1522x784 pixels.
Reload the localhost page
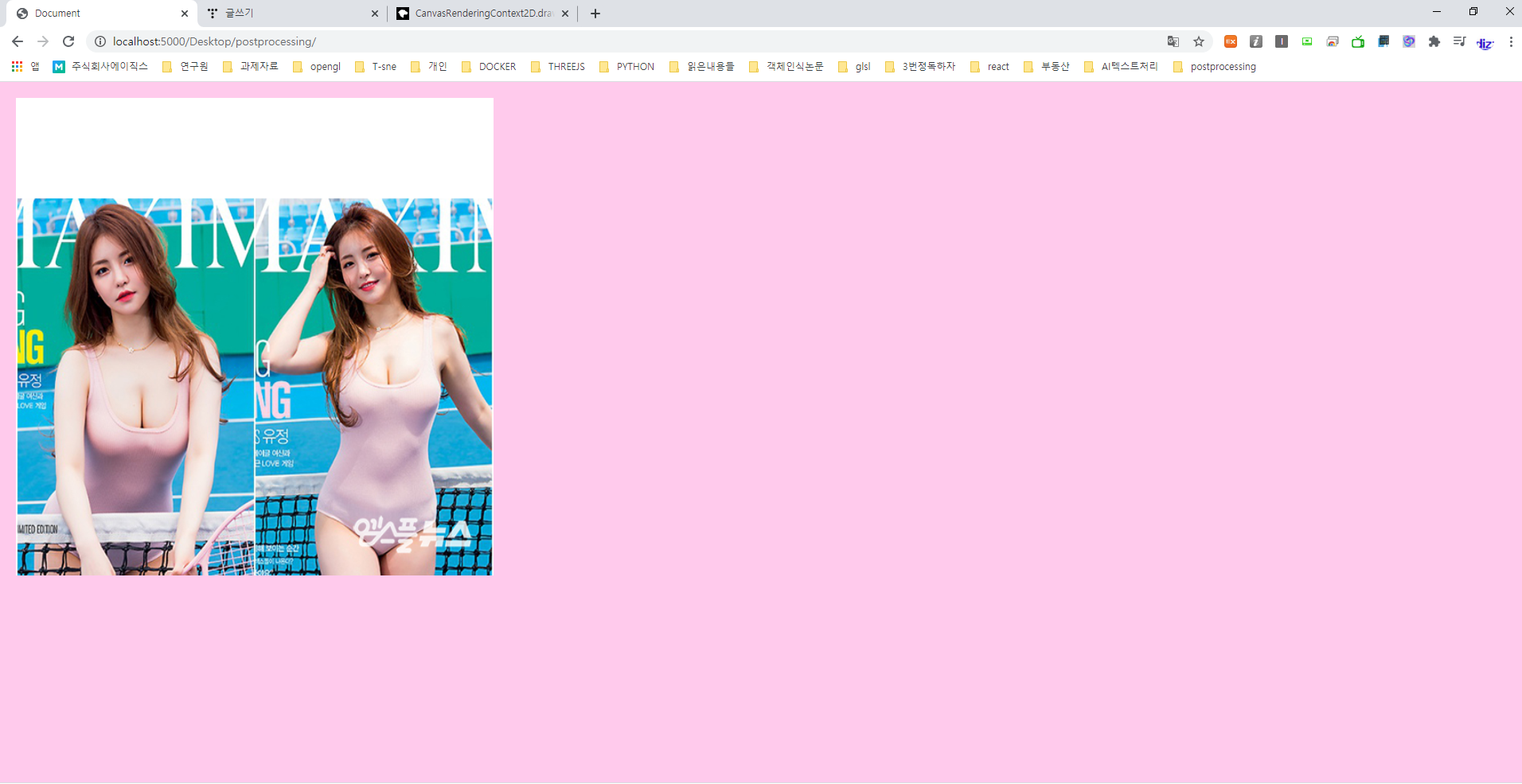pos(68,41)
